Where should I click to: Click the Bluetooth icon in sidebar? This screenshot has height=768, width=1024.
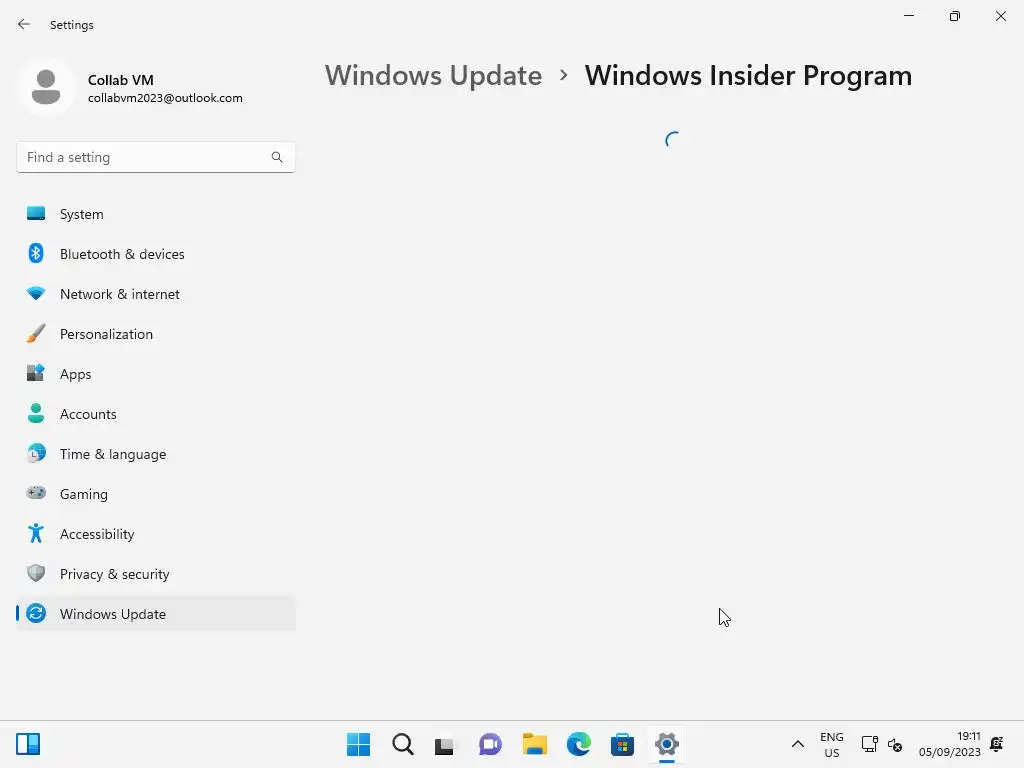click(x=36, y=253)
